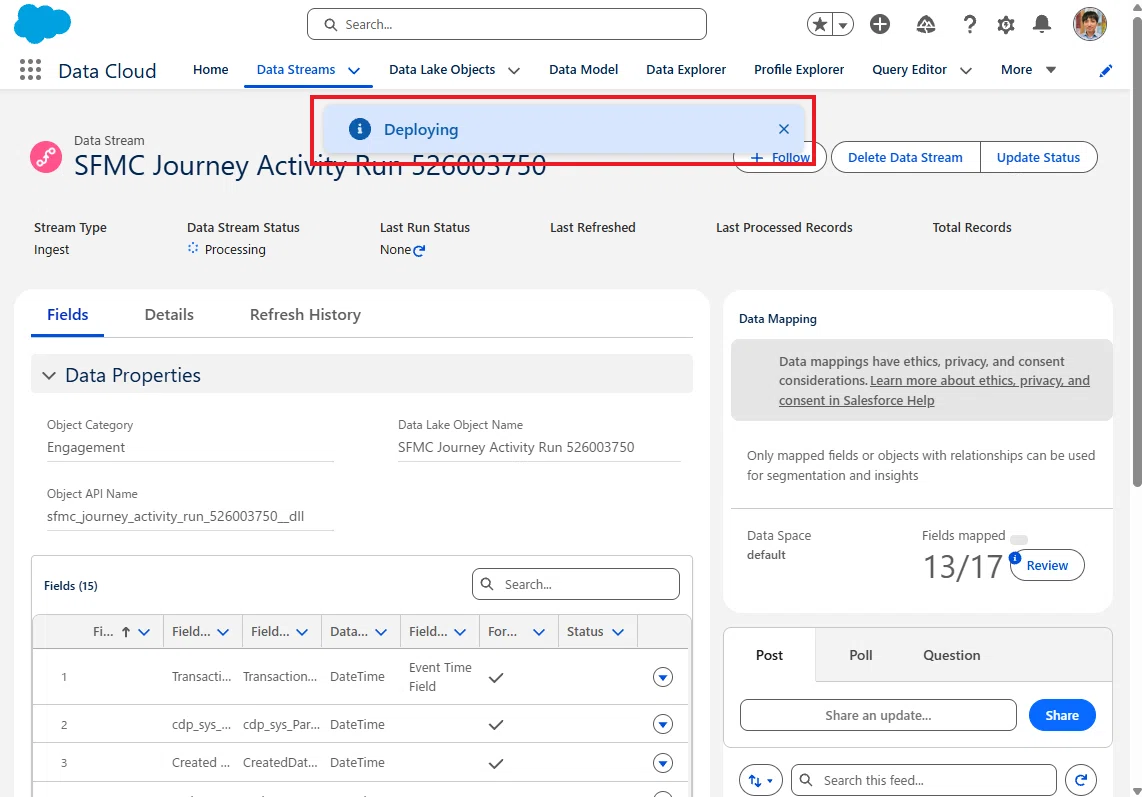Open the Help question mark icon

coord(969,25)
